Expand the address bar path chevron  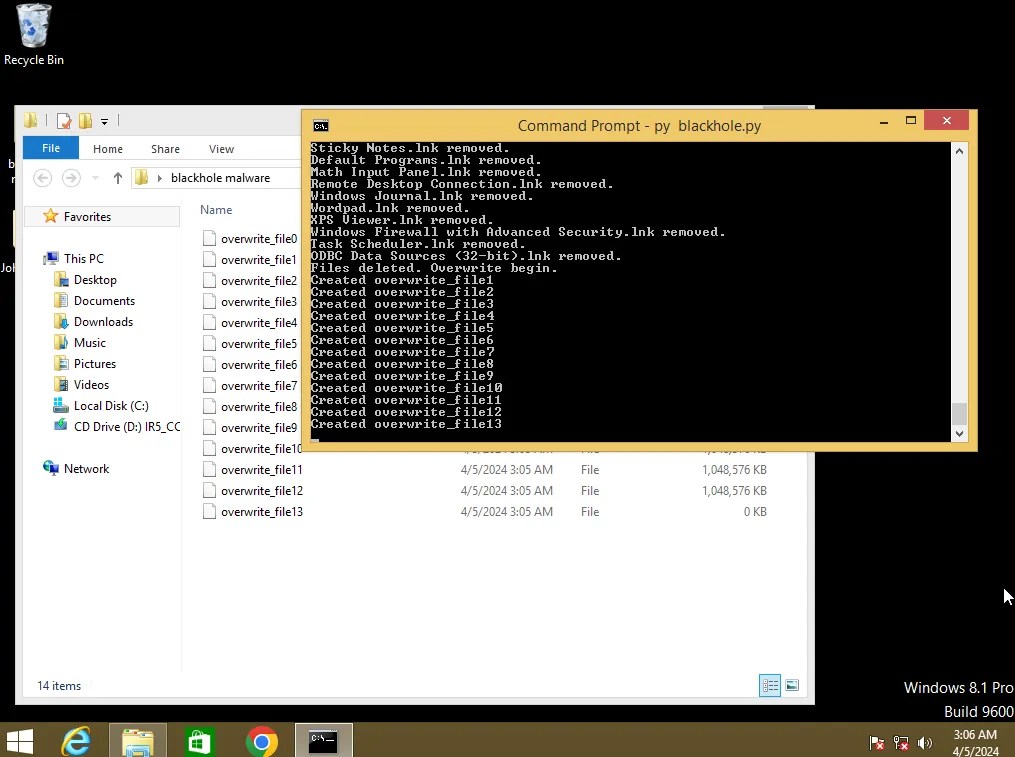click(160, 178)
